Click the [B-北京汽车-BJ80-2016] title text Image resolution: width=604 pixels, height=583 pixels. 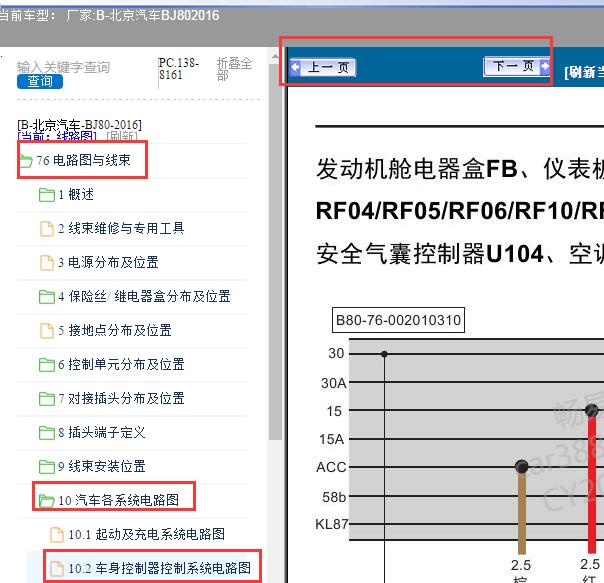(x=79, y=125)
